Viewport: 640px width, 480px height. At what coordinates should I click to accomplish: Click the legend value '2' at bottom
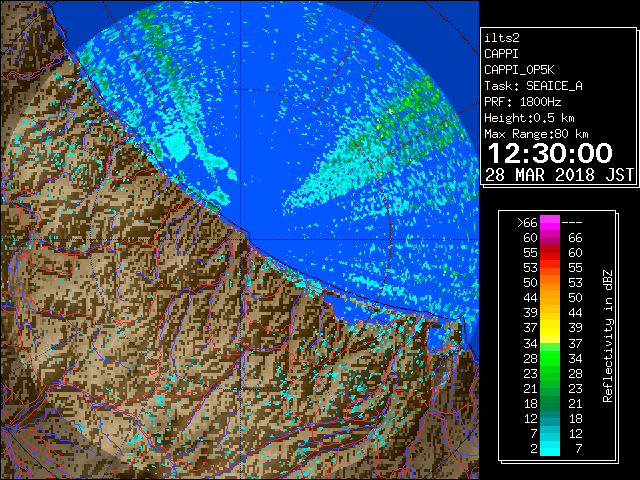533,449
